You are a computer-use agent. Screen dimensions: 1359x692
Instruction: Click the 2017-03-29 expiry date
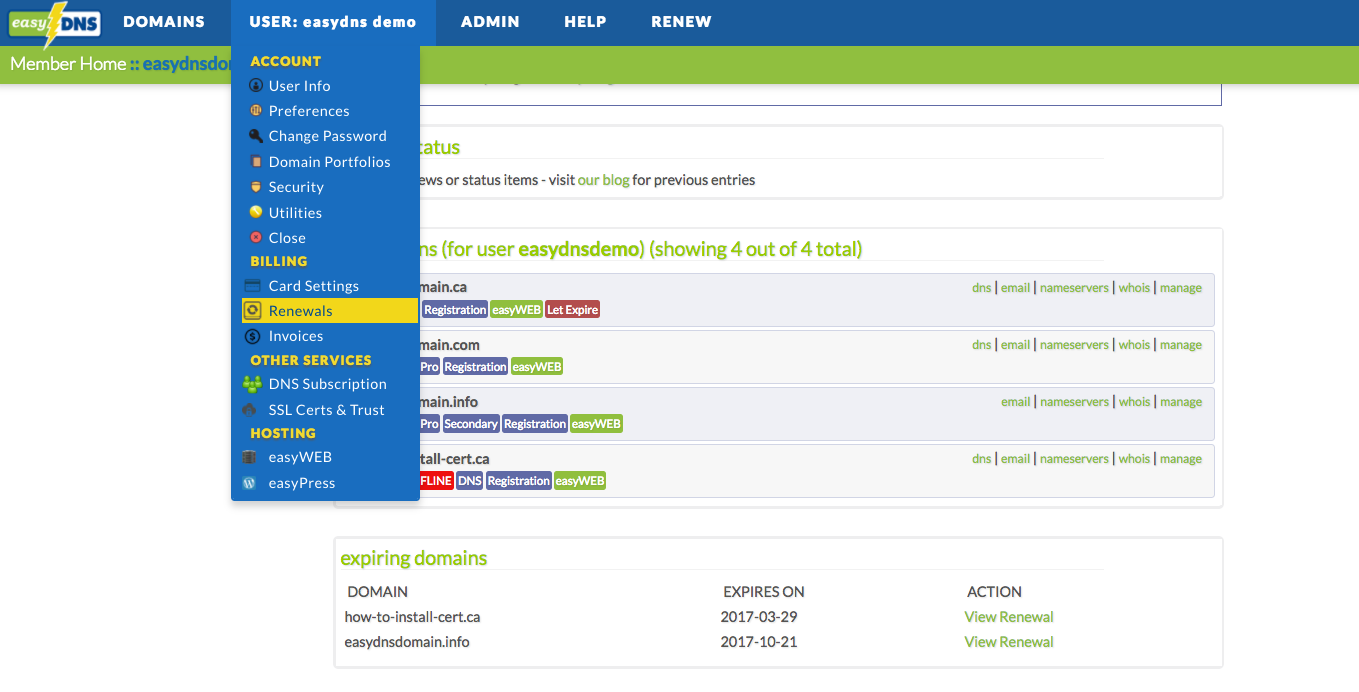coord(759,617)
